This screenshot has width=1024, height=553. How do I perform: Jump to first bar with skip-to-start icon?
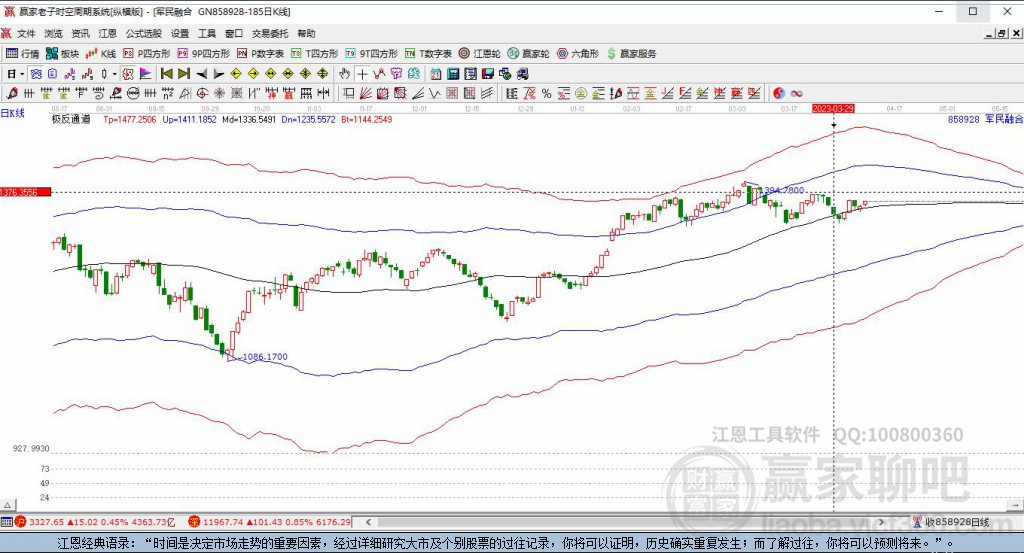pos(167,74)
